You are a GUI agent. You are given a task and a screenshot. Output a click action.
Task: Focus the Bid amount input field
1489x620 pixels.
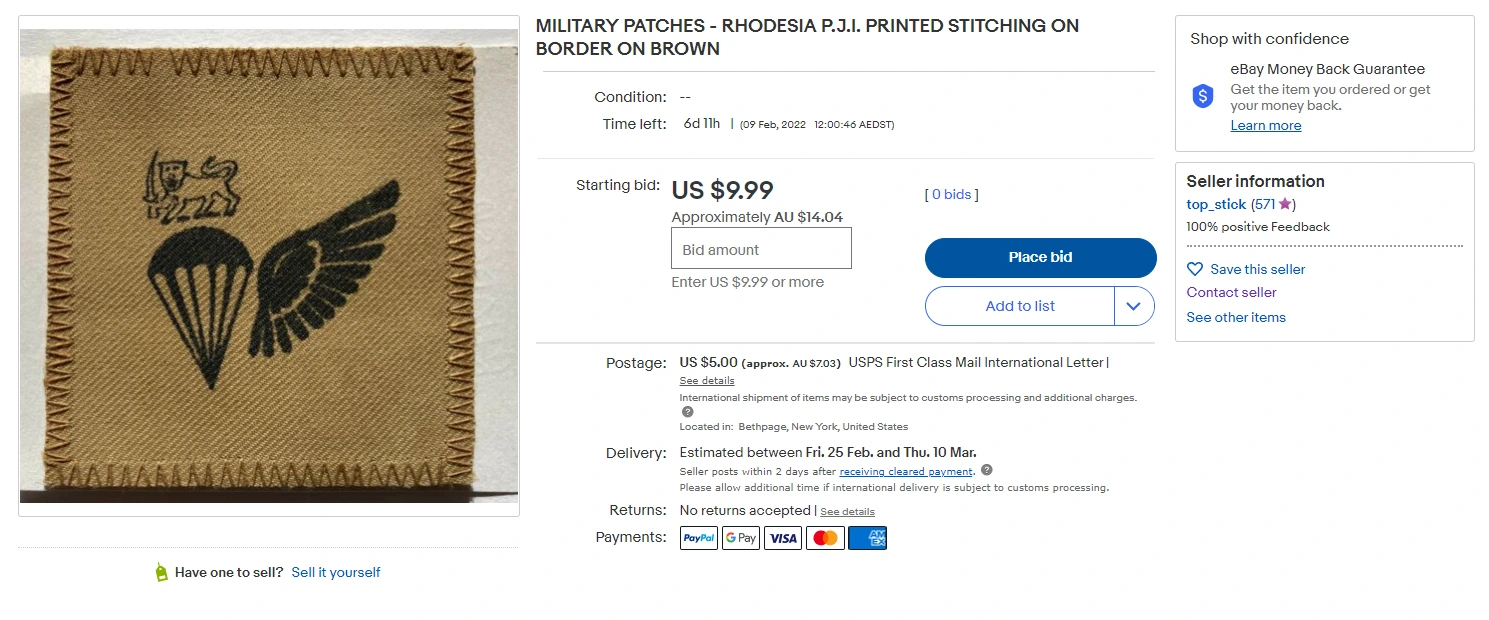pos(761,249)
